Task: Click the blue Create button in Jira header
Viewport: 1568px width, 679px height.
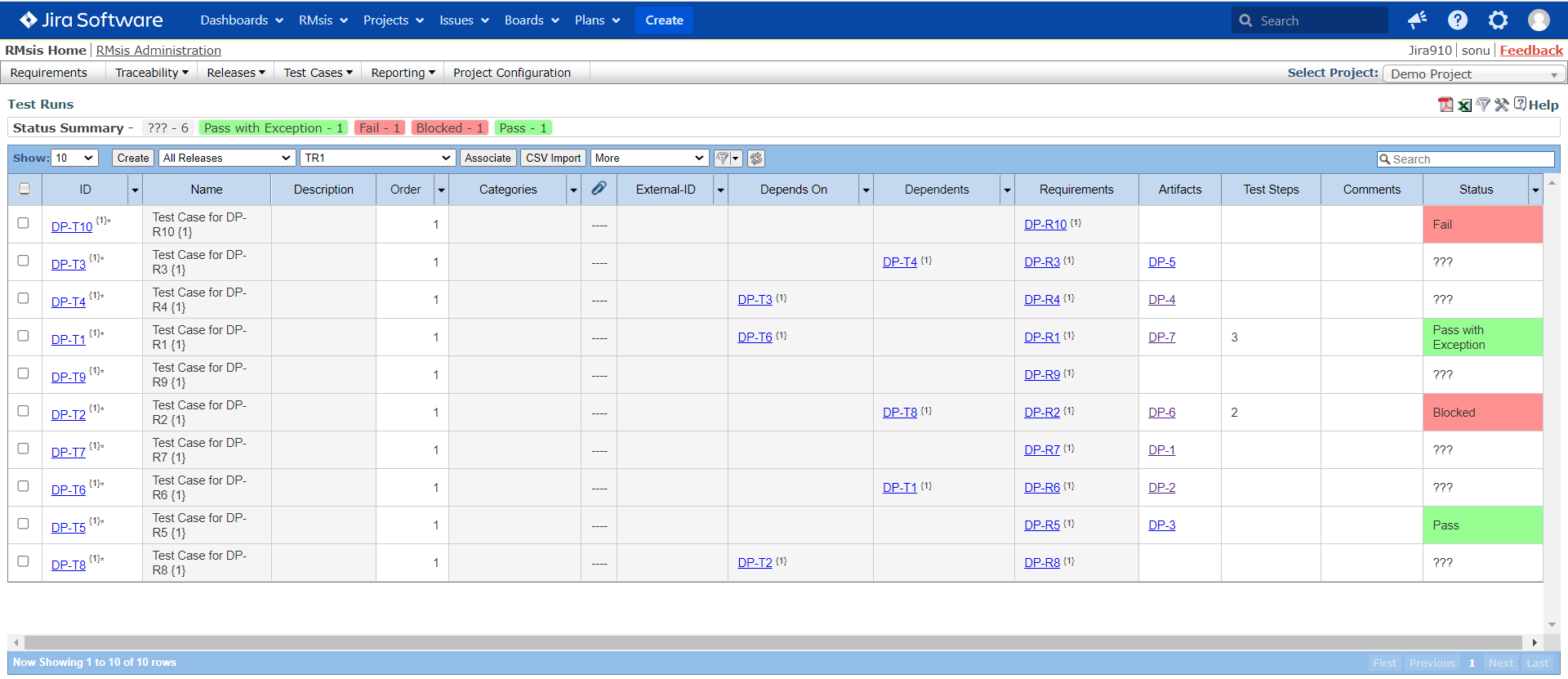Action: (664, 20)
